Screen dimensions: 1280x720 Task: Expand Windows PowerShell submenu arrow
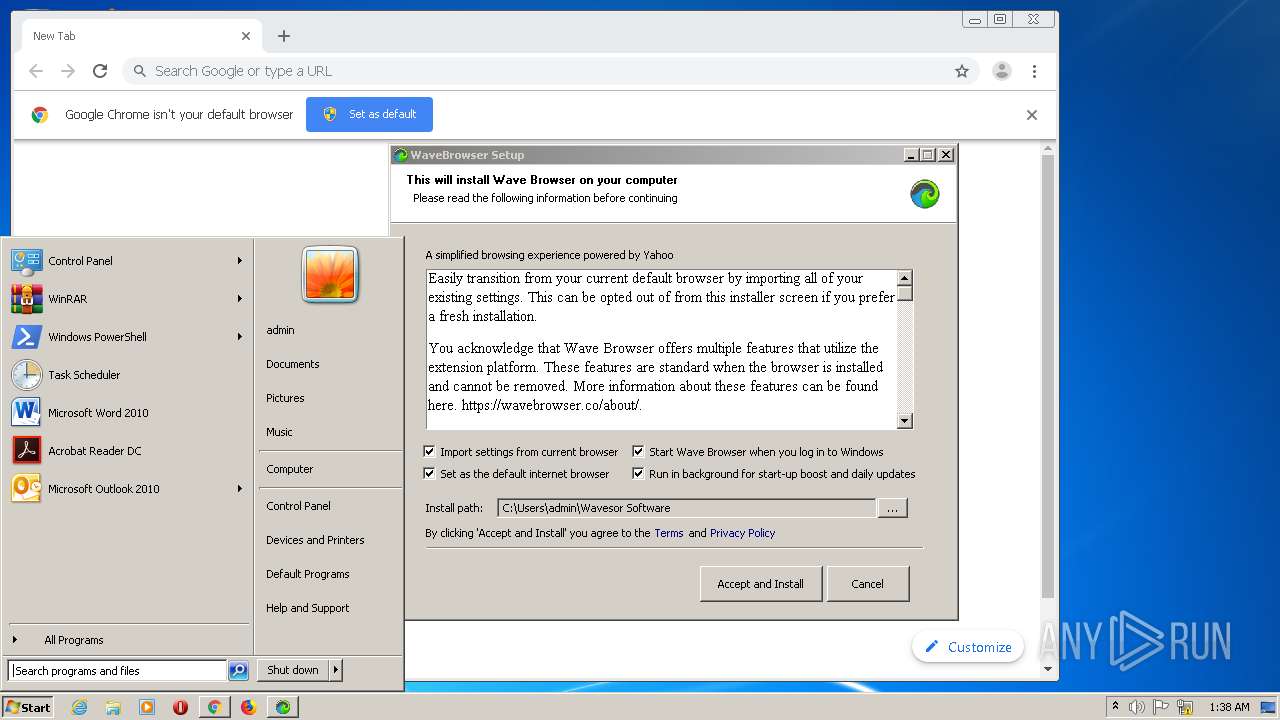[240, 337]
